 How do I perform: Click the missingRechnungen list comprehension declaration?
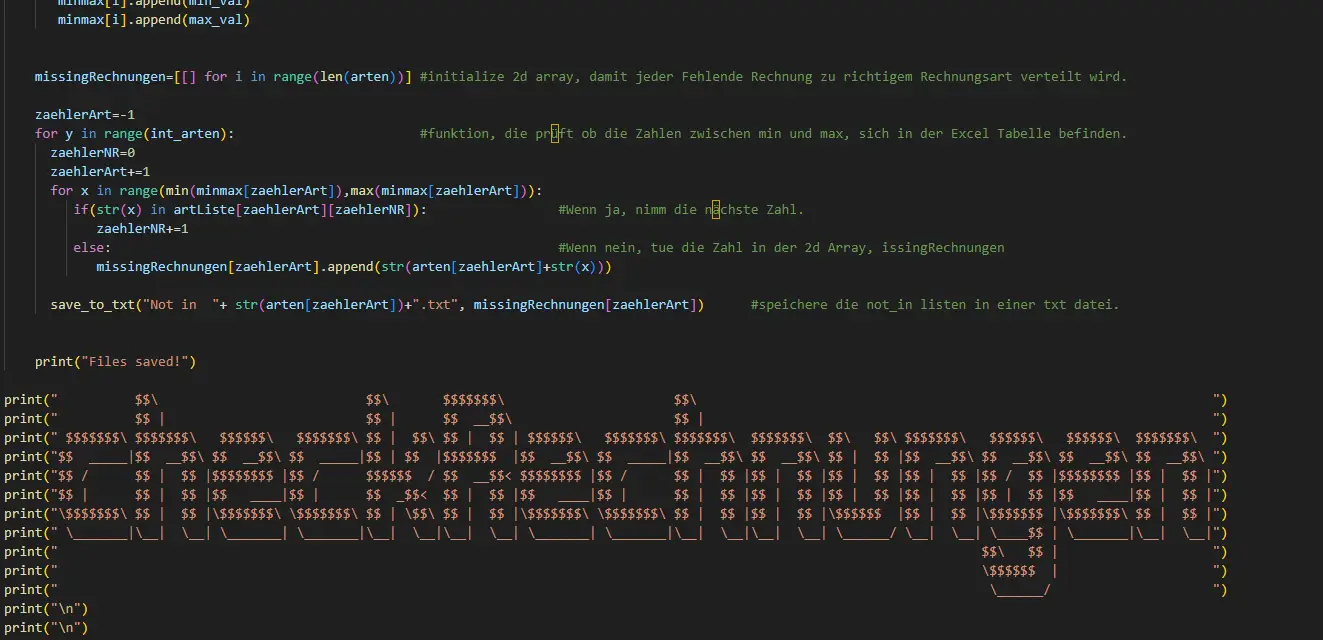click(x=223, y=76)
